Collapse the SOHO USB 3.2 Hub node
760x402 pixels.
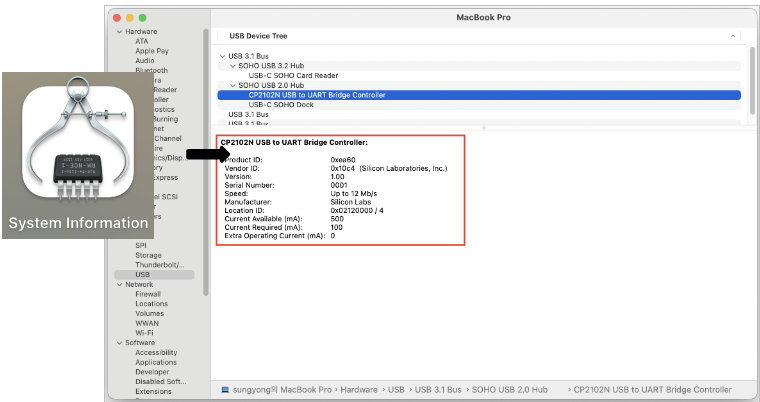[x=233, y=66]
